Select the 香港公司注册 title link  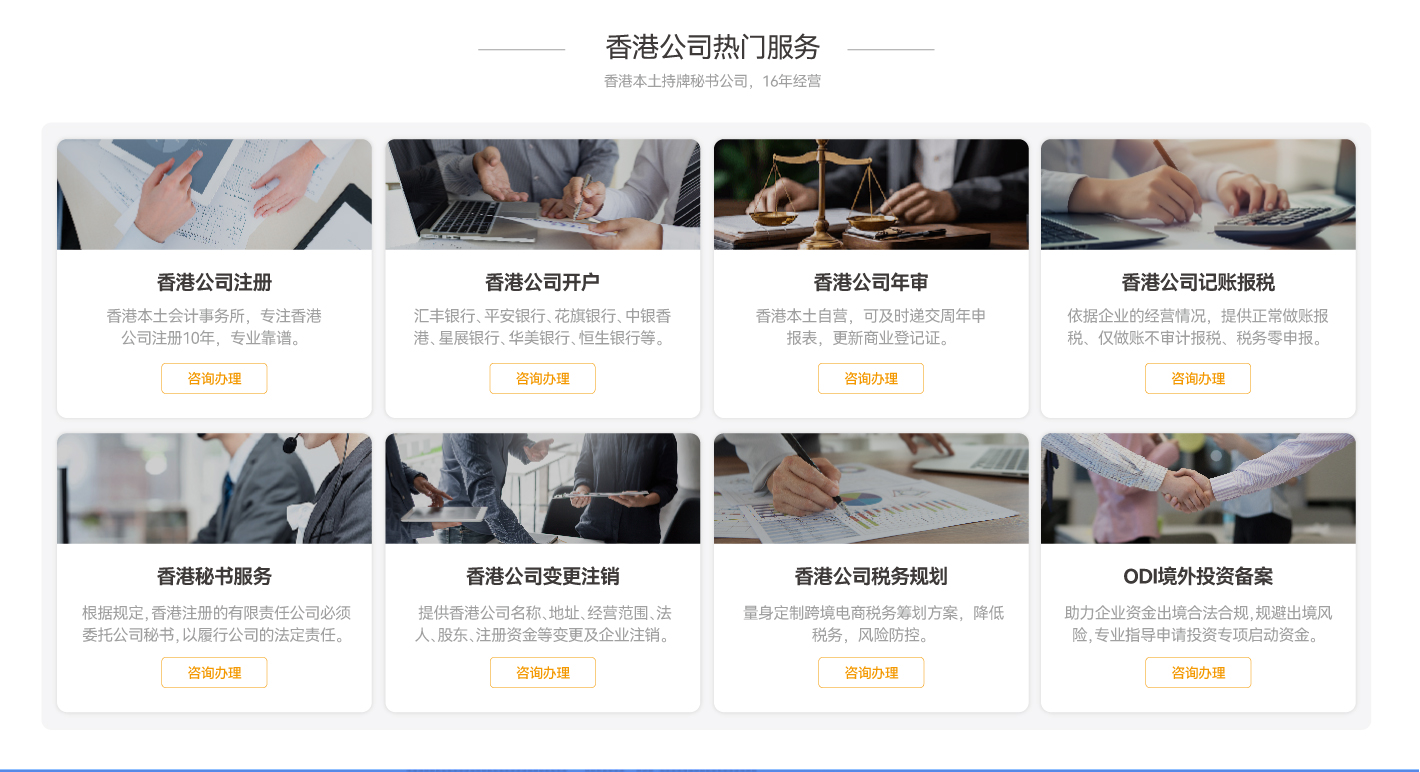(214, 282)
